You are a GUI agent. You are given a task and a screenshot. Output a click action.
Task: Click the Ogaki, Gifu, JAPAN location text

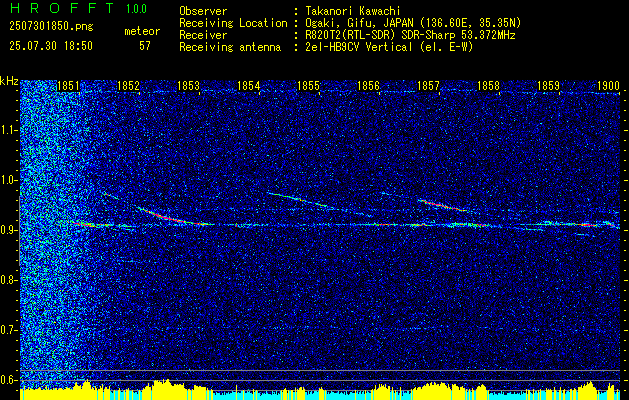pyautogui.click(x=414, y=23)
